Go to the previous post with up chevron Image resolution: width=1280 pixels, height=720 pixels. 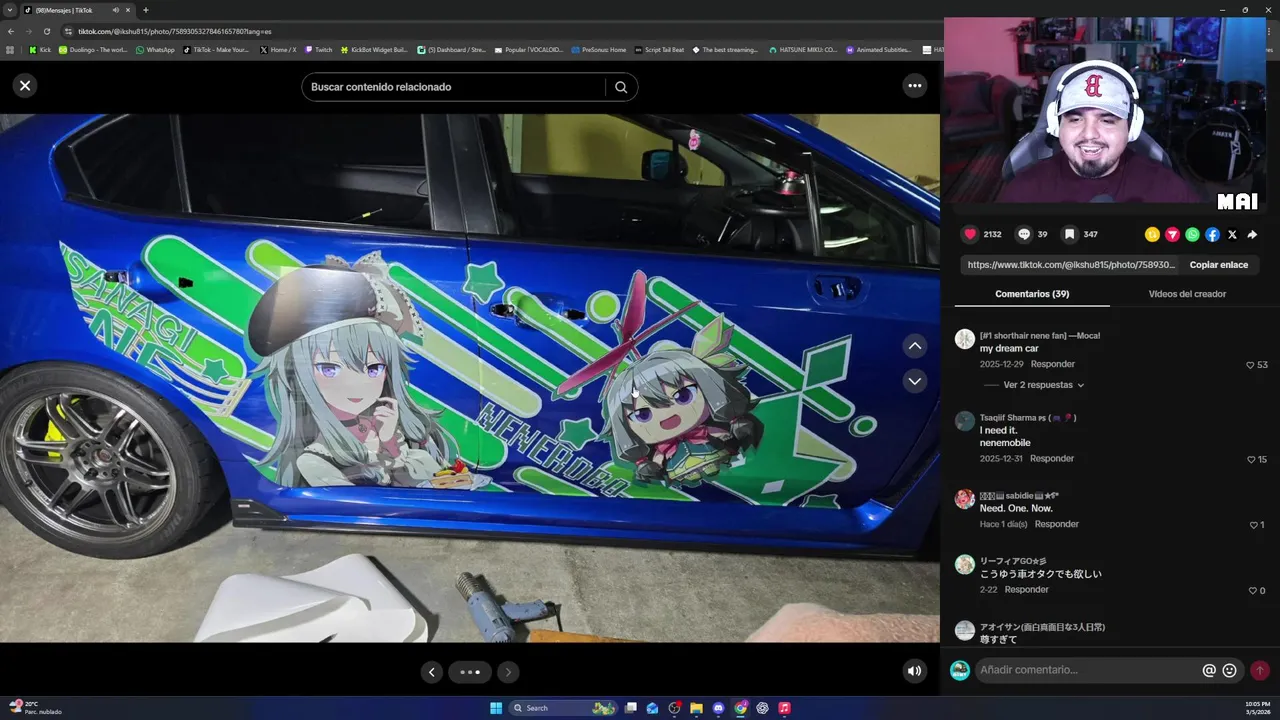click(x=915, y=346)
